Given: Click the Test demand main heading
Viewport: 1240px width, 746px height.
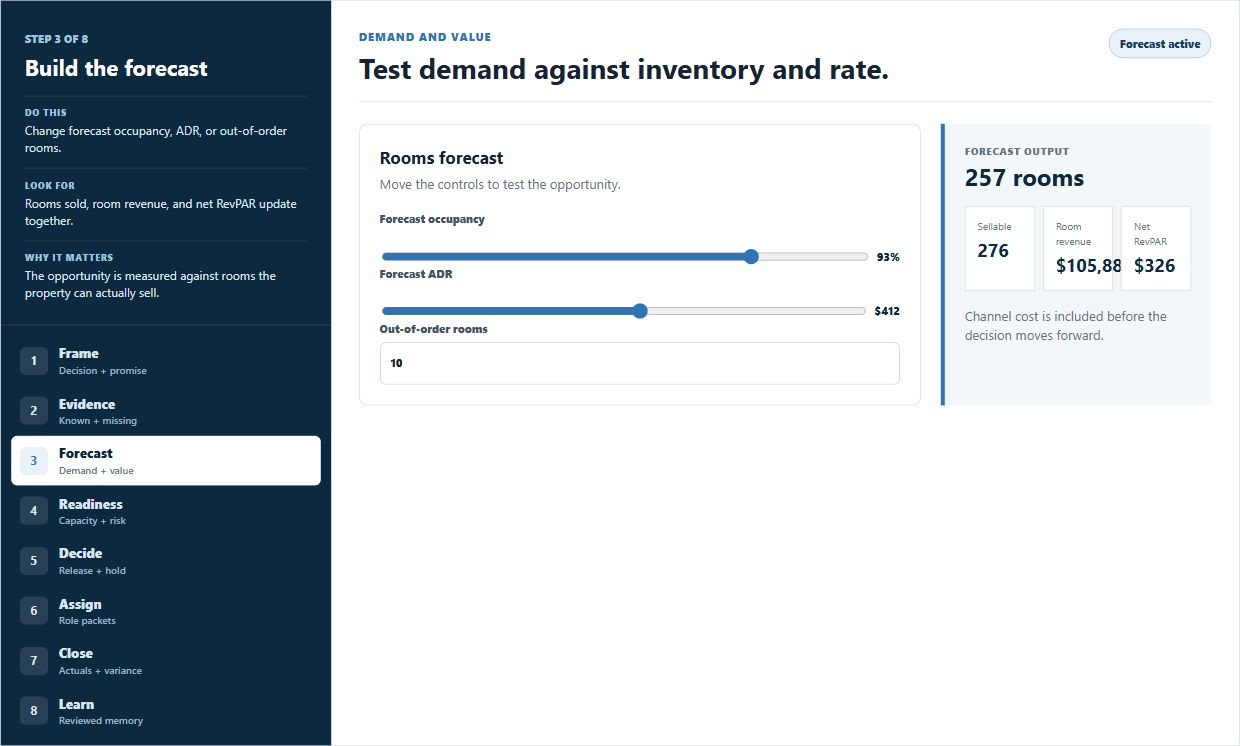Looking at the screenshot, I should pos(624,70).
